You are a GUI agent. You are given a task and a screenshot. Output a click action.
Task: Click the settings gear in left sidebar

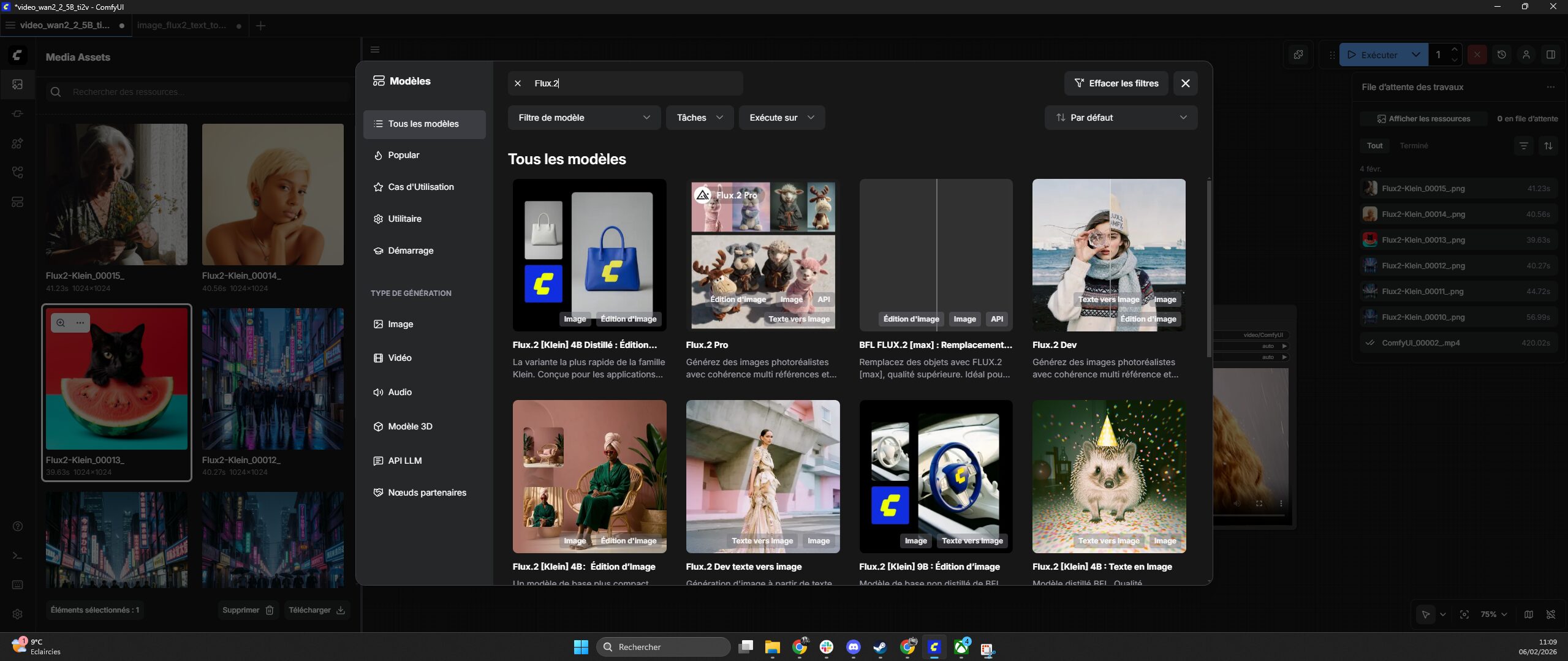tap(18, 614)
